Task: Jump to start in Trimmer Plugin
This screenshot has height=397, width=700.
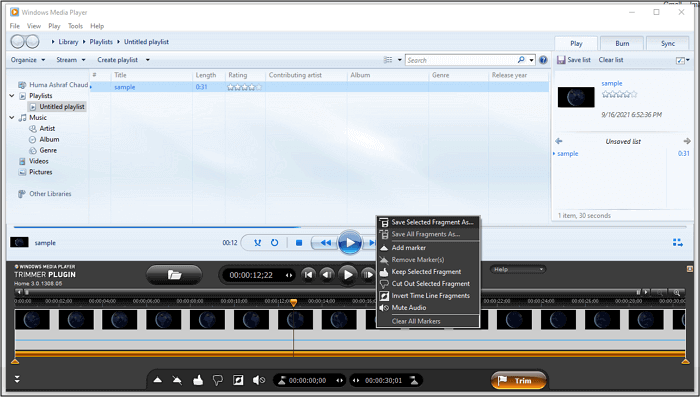Action: click(308, 275)
